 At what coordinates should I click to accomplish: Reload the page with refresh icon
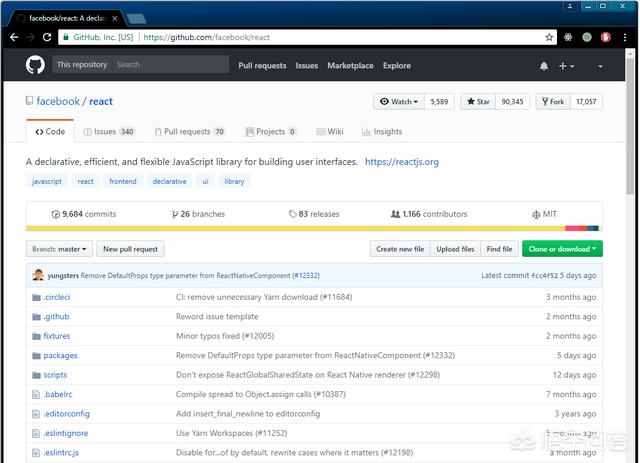click(x=47, y=37)
